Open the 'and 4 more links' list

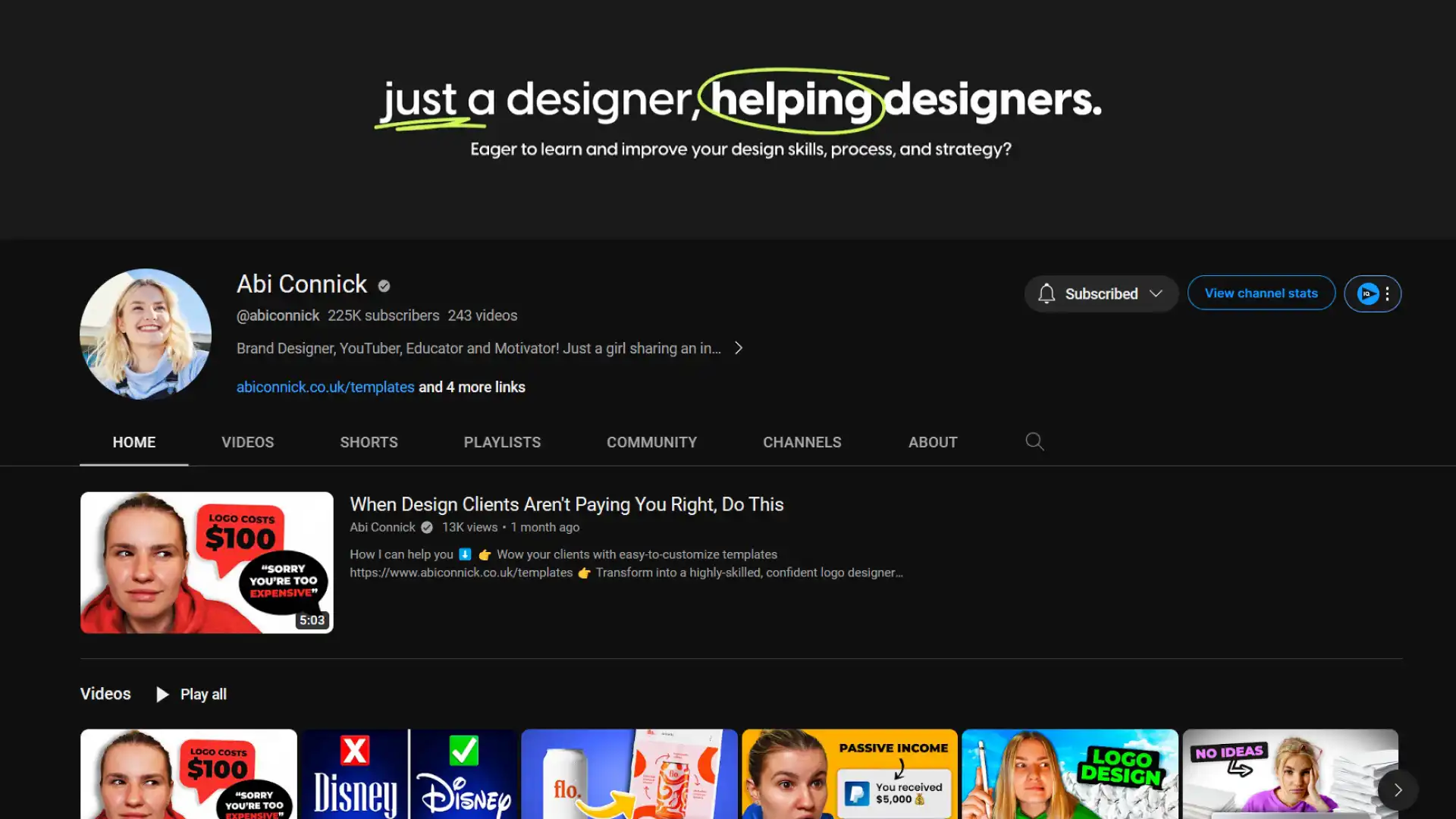472,387
